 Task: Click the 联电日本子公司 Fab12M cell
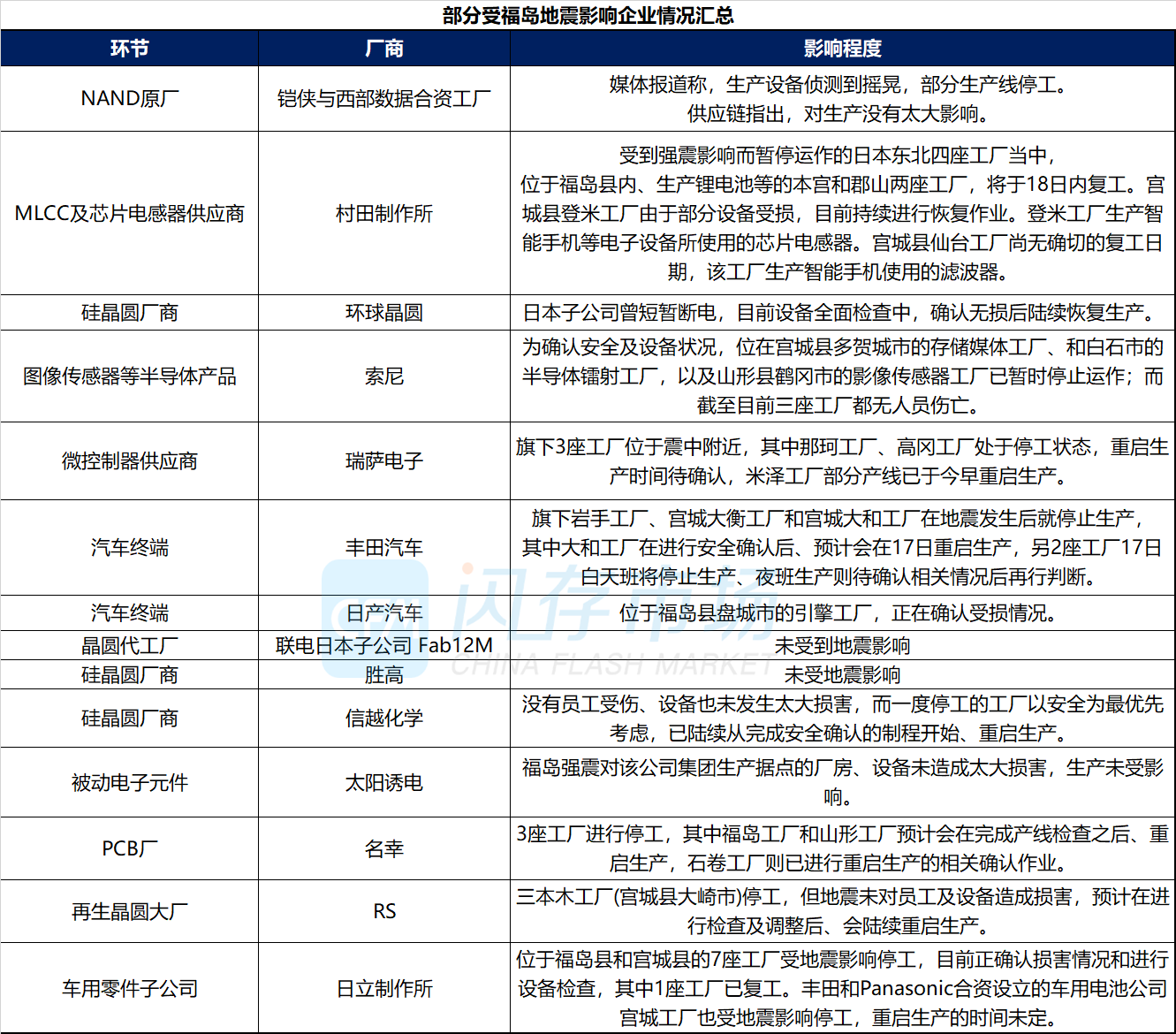click(x=384, y=645)
